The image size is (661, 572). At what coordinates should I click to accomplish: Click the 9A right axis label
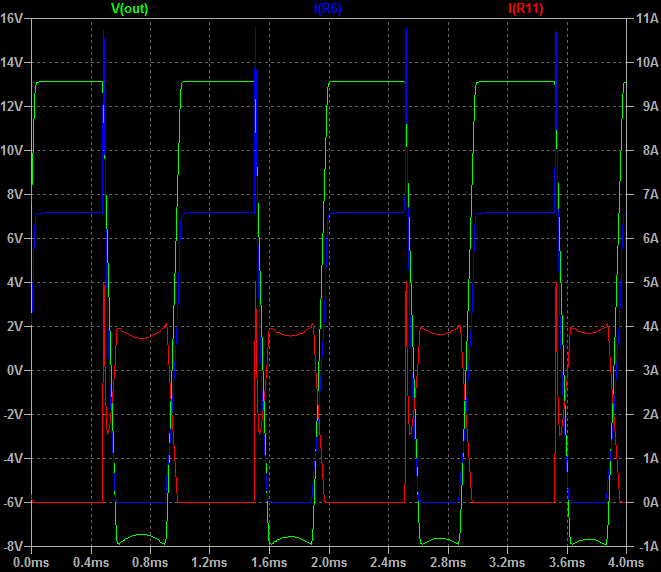[x=651, y=106]
